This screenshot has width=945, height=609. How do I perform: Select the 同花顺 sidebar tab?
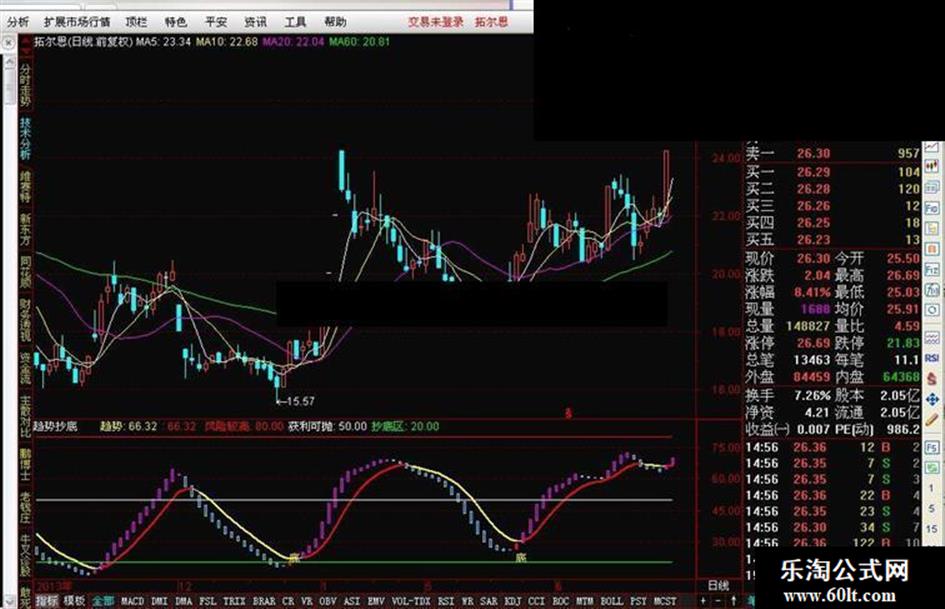pos(25,272)
